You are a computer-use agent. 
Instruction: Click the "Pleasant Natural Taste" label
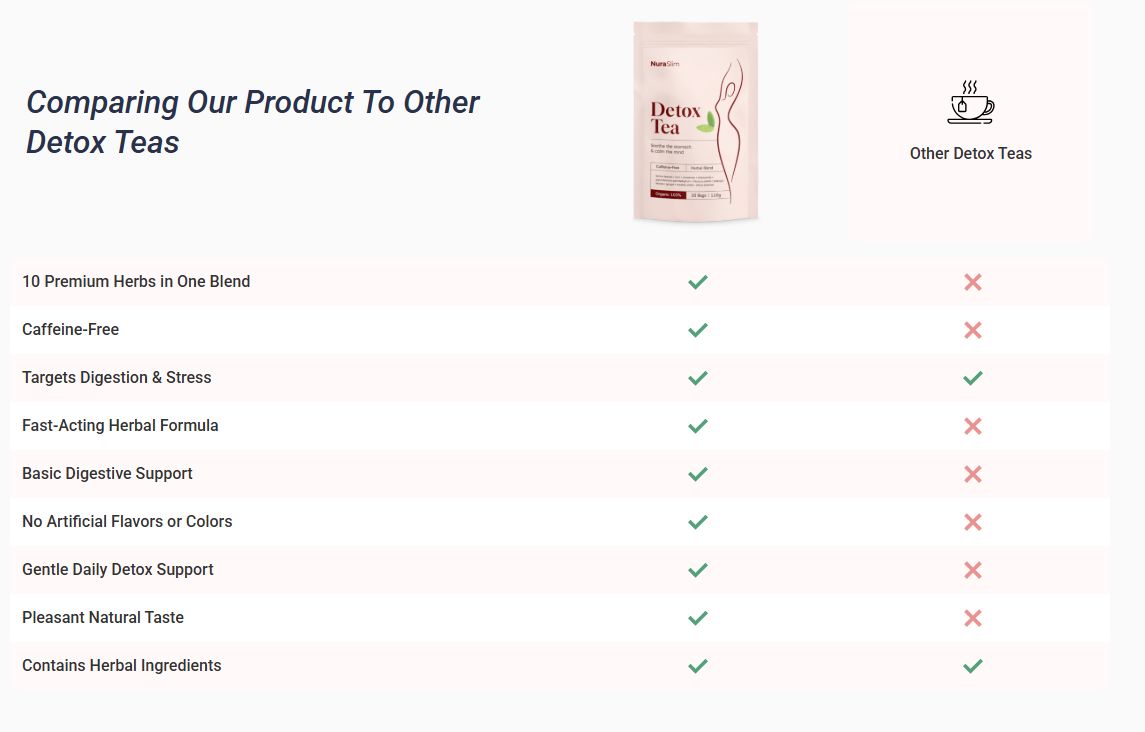[x=103, y=617]
